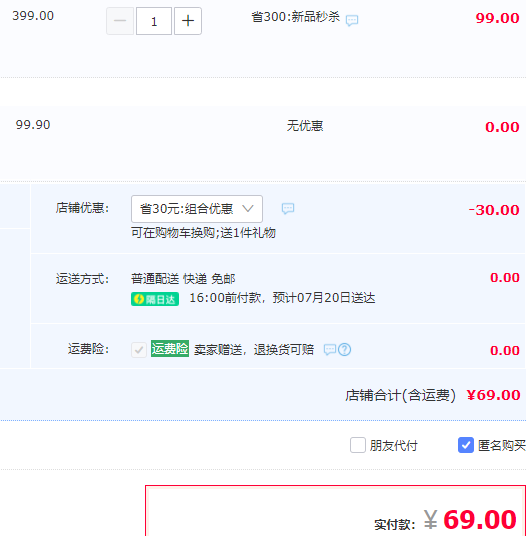Viewport: 528px width, 536px height.
Task: Click the green 隔日达 next-day delivery badge
Action: [155, 299]
